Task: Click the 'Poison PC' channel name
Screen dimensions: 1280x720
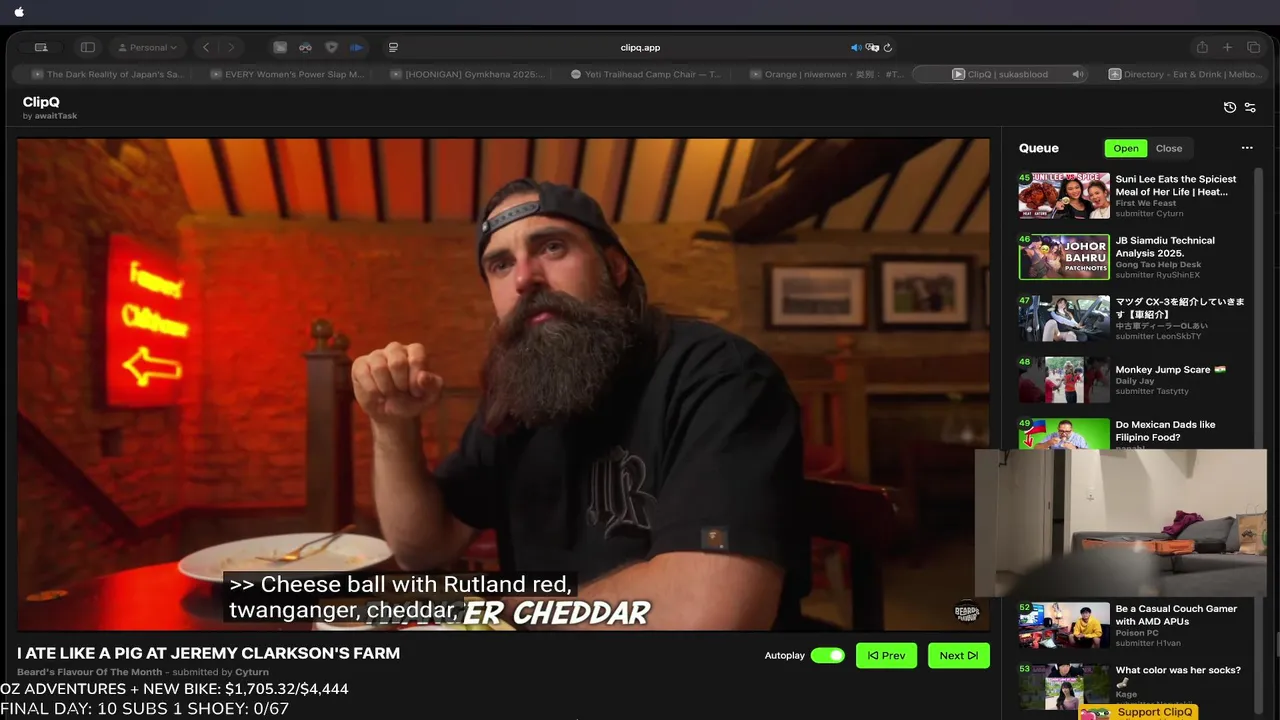Action: click(1137, 633)
